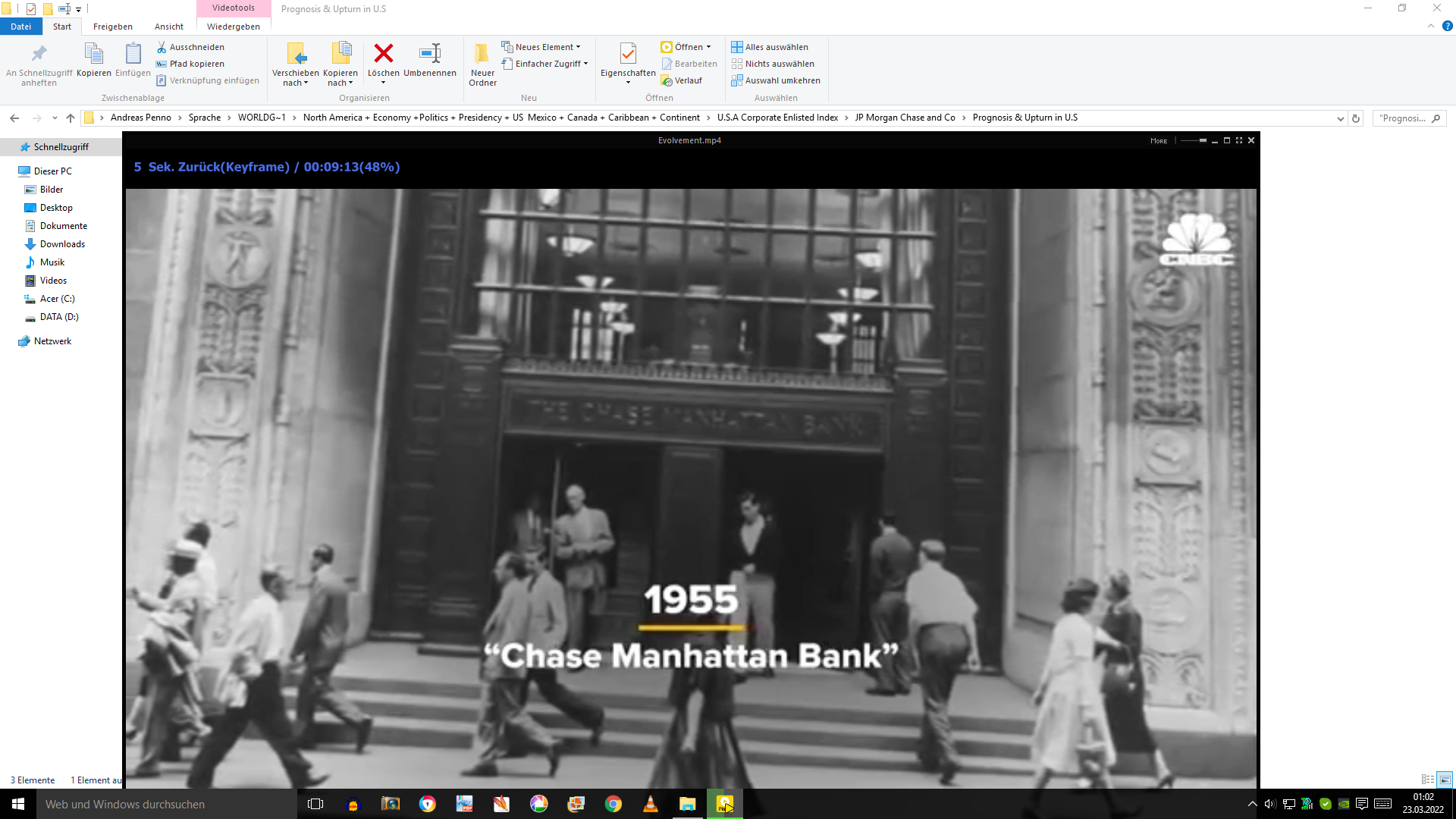Switch to the Start ribbon tab
The width and height of the screenshot is (1456, 819).
(62, 27)
